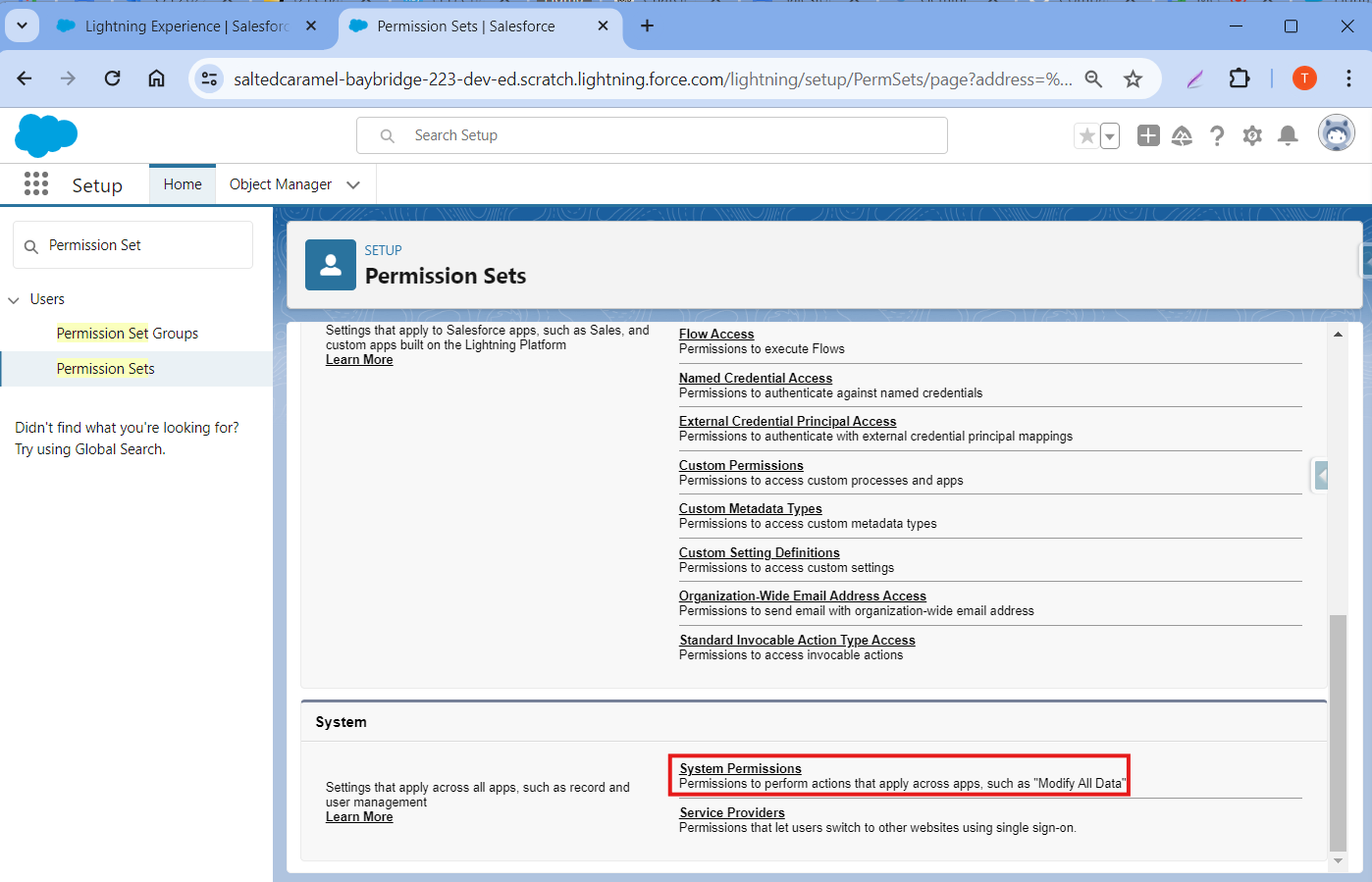Screen dimensions: 1372x882
Task: Select Permission Sets in sidebar
Action: coord(106,369)
